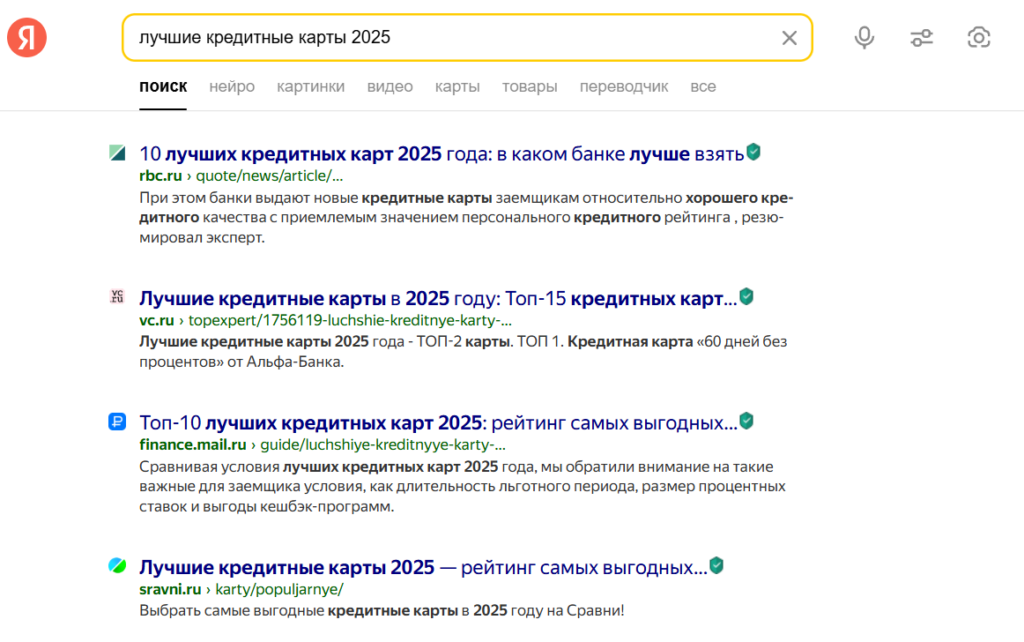
Task: Select the поиск tab
Action: point(163,87)
